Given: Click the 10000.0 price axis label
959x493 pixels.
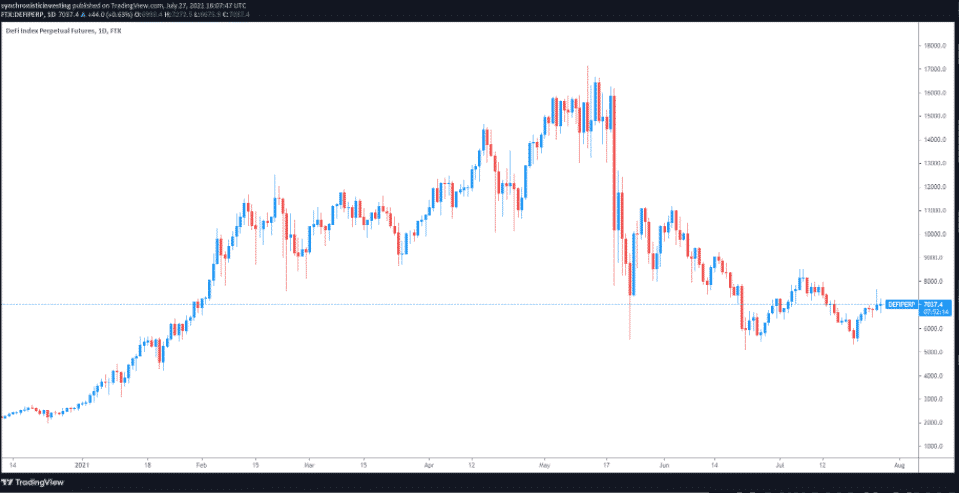Looking at the screenshot, I should (x=937, y=234).
